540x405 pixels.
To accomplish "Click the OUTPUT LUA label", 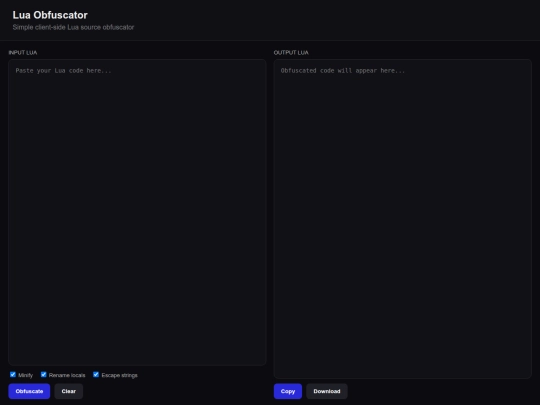I will [x=291, y=53].
